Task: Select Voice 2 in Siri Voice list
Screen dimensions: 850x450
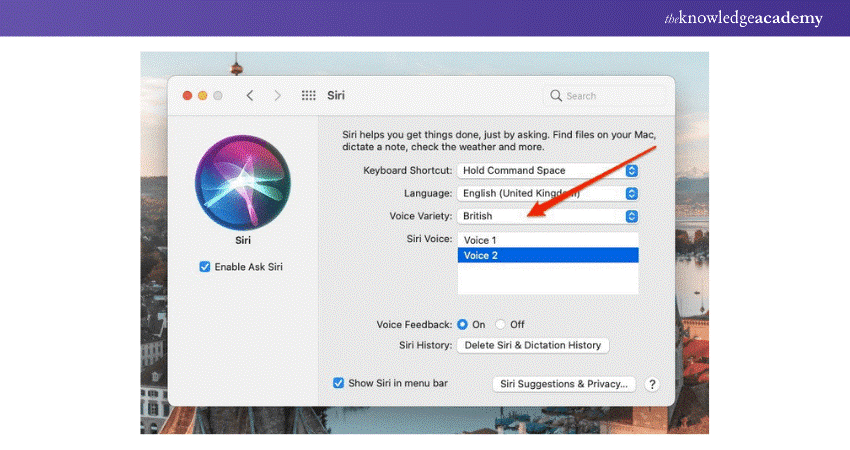Action: (x=548, y=255)
